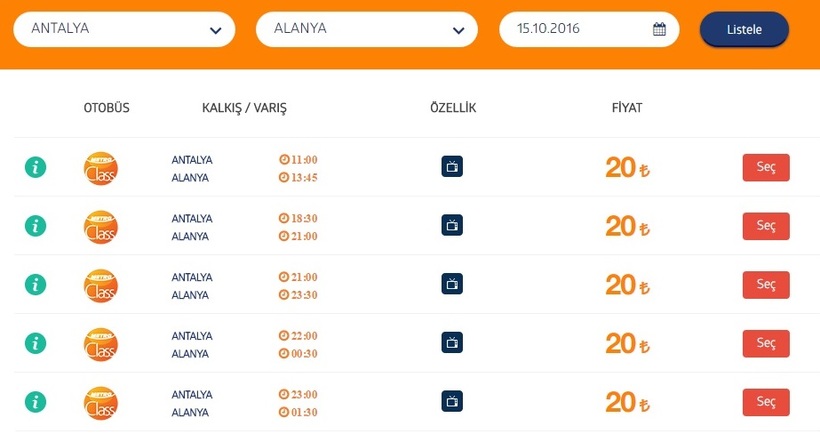Click Class bus logo for 18:30 trip

pos(101,227)
